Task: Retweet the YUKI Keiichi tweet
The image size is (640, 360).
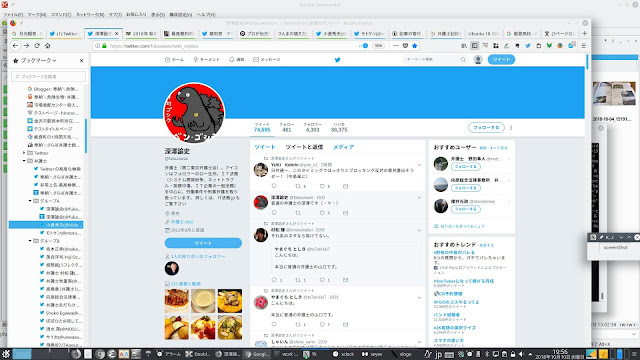Action: point(298,186)
